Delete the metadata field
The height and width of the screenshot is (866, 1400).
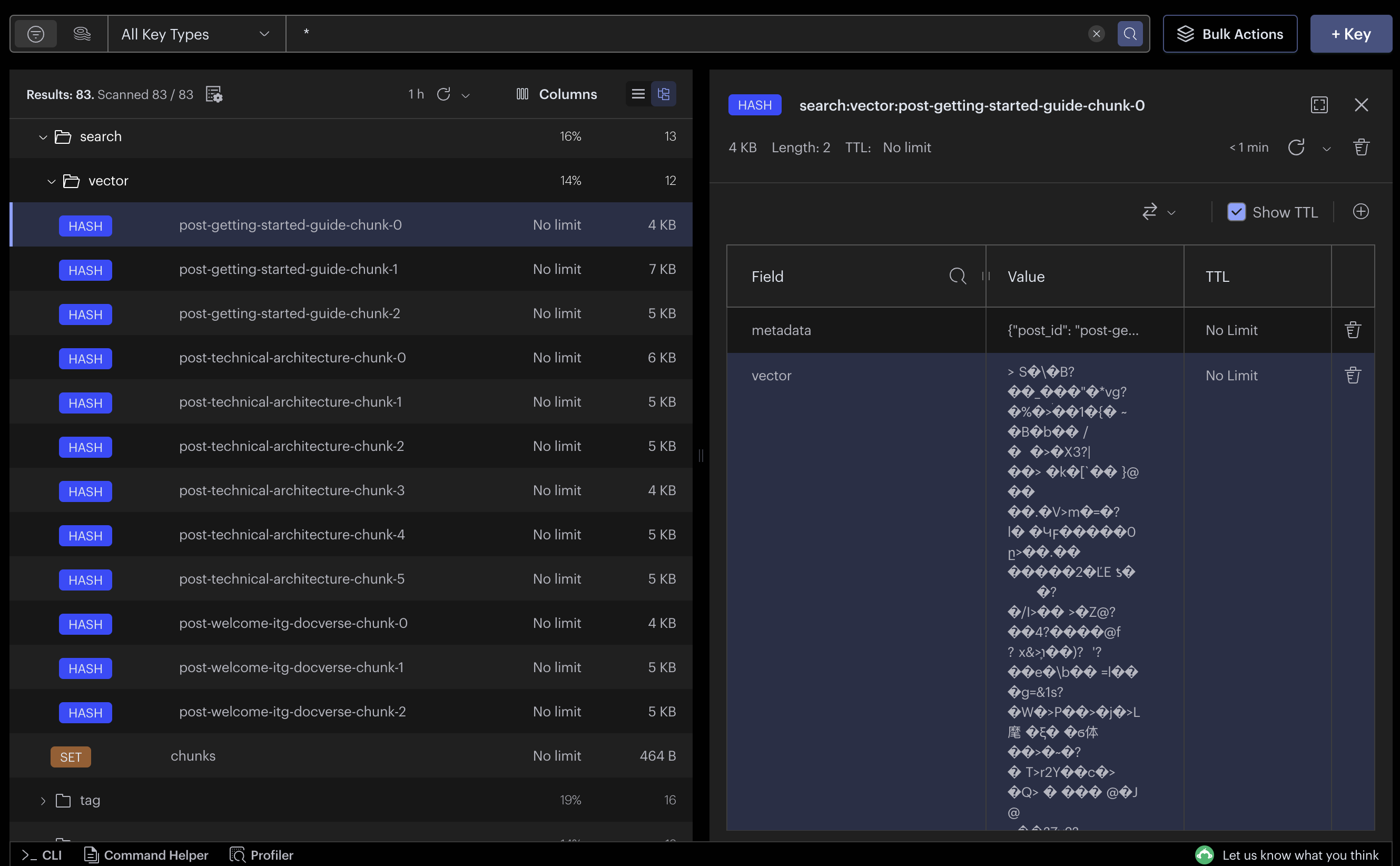[1353, 330]
